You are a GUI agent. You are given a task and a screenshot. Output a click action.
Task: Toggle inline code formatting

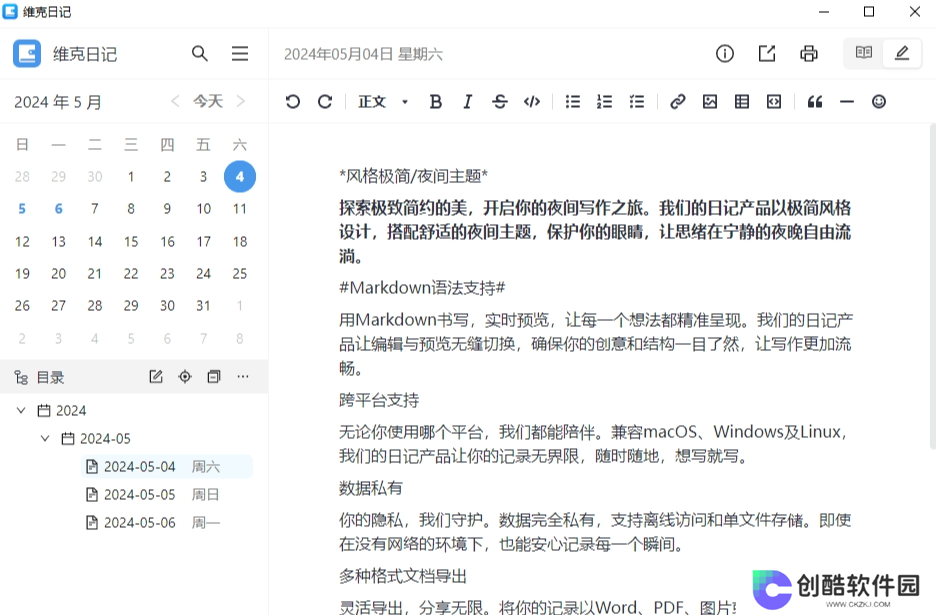click(x=532, y=102)
